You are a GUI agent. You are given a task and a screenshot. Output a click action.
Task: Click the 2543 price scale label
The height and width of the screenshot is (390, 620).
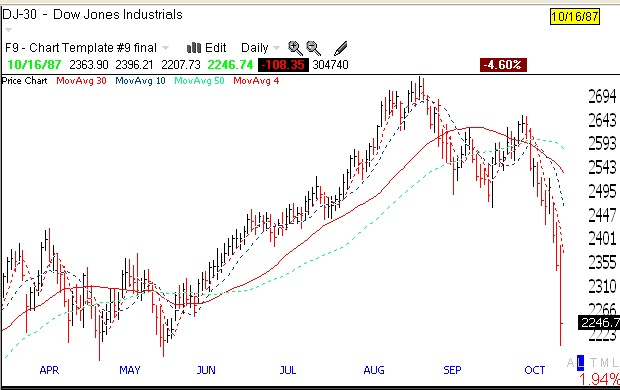coord(602,167)
